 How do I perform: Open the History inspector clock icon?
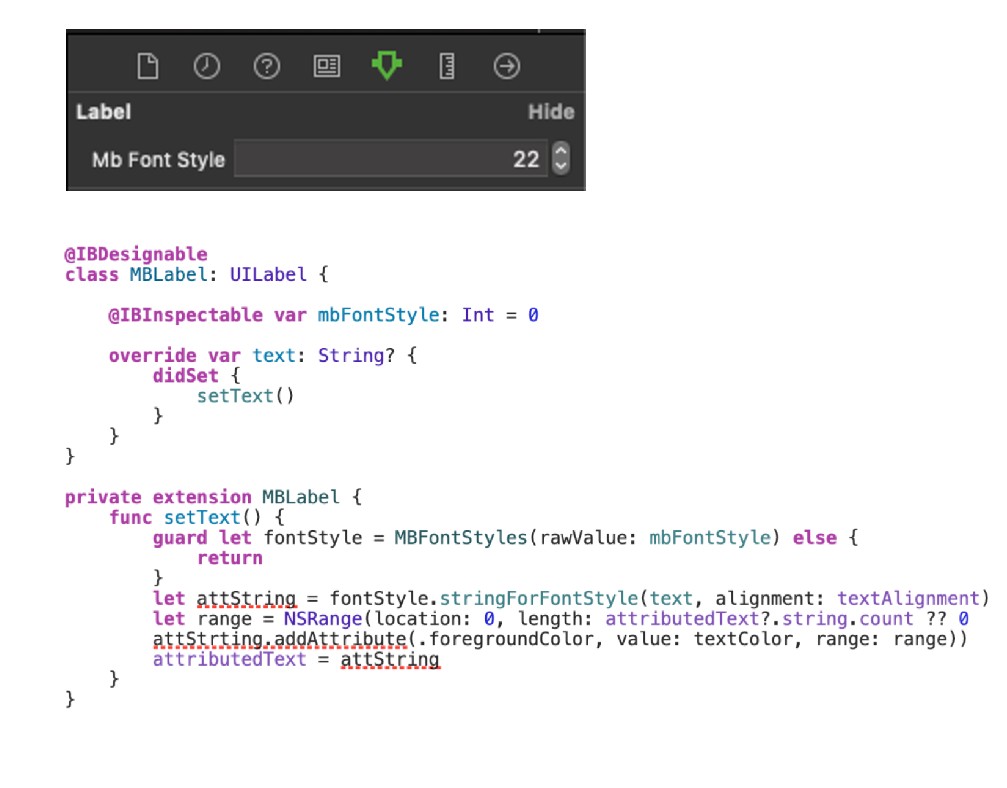207,67
